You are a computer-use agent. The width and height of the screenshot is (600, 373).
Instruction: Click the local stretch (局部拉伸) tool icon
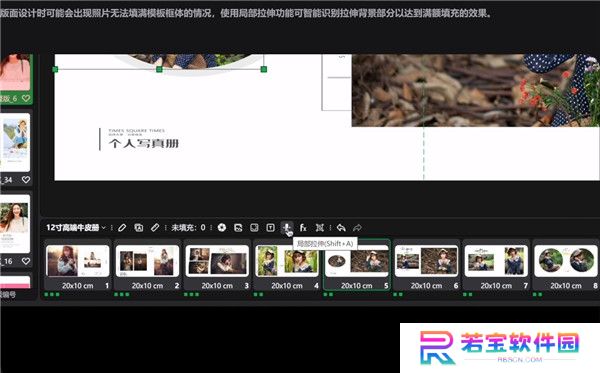point(287,228)
